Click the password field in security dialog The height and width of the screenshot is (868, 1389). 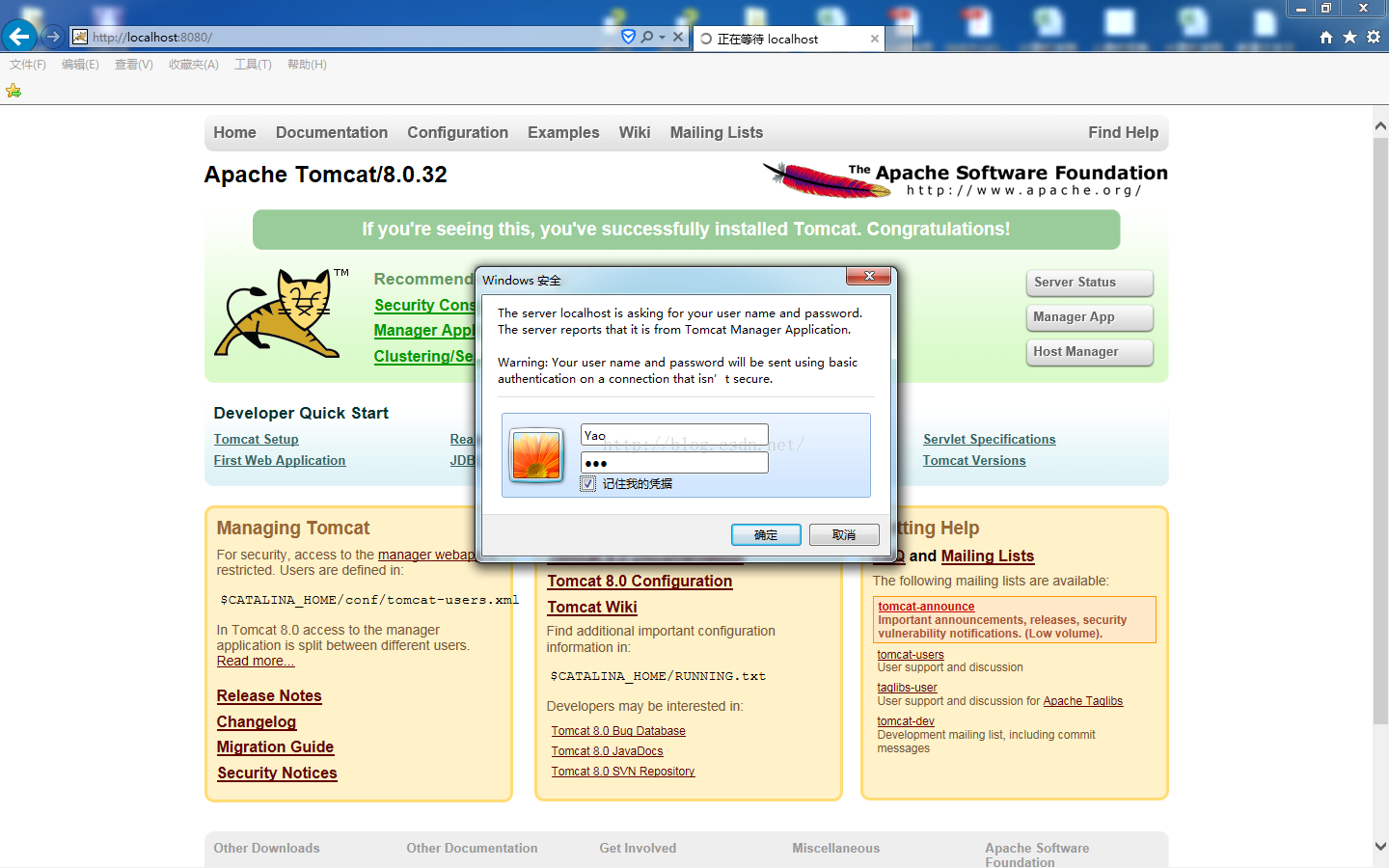click(674, 463)
